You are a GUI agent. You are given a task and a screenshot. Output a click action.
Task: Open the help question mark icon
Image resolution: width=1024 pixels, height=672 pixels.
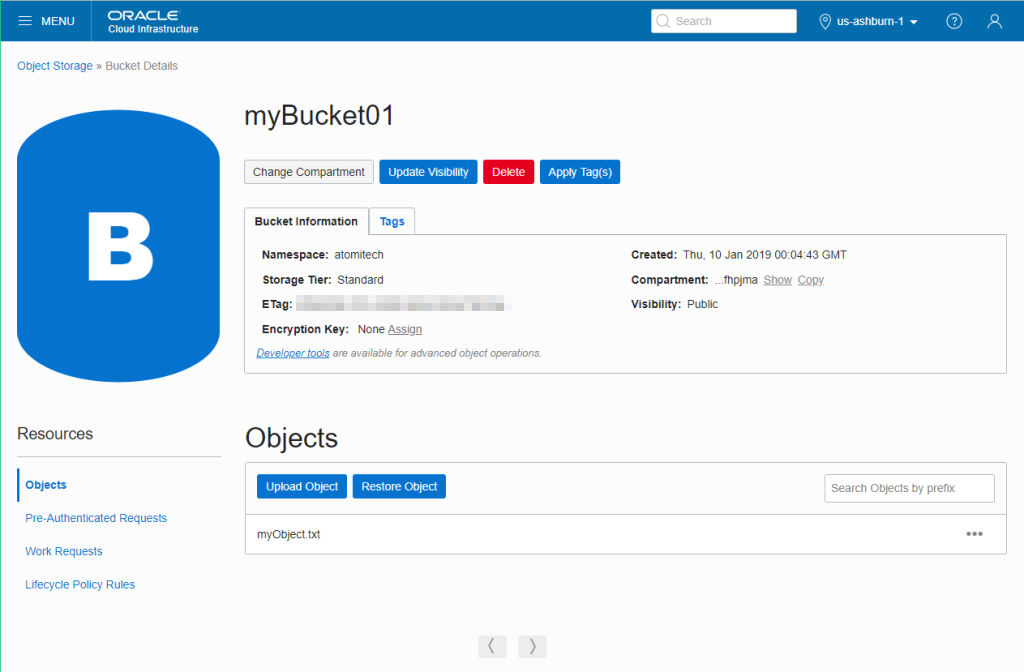(x=954, y=21)
